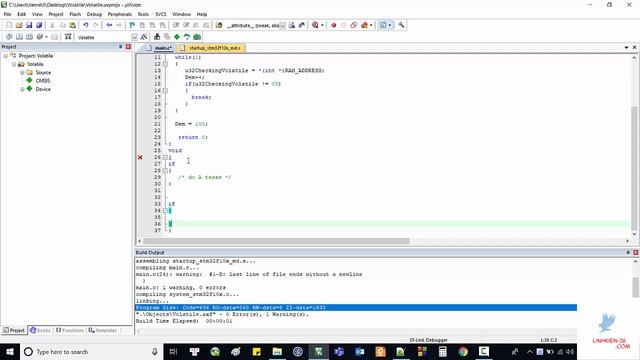Image resolution: width=640 pixels, height=360 pixels.
Task: Navigate backwards using the blue left arrow
Action: tap(109, 25)
